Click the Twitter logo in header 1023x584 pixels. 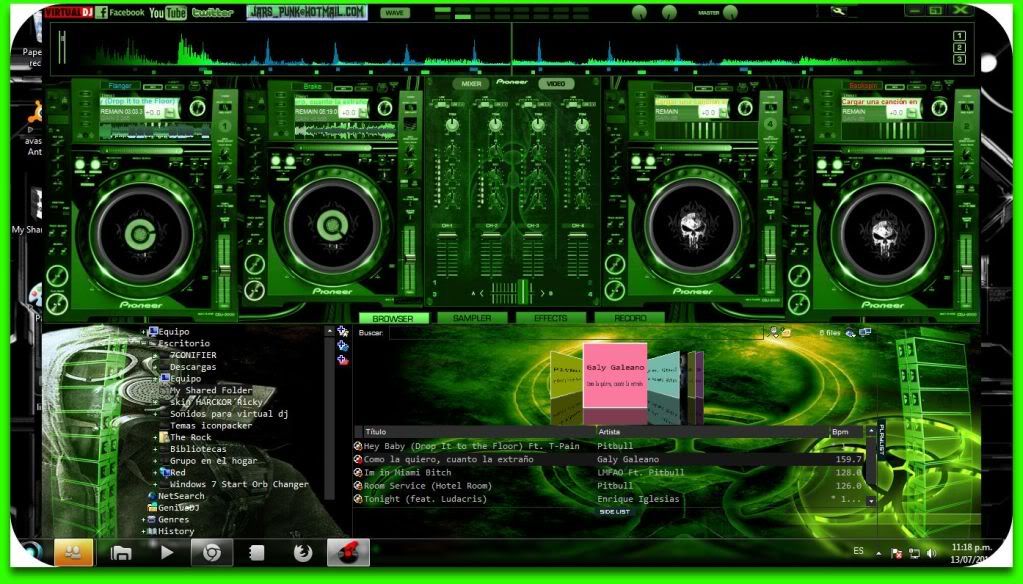(213, 13)
